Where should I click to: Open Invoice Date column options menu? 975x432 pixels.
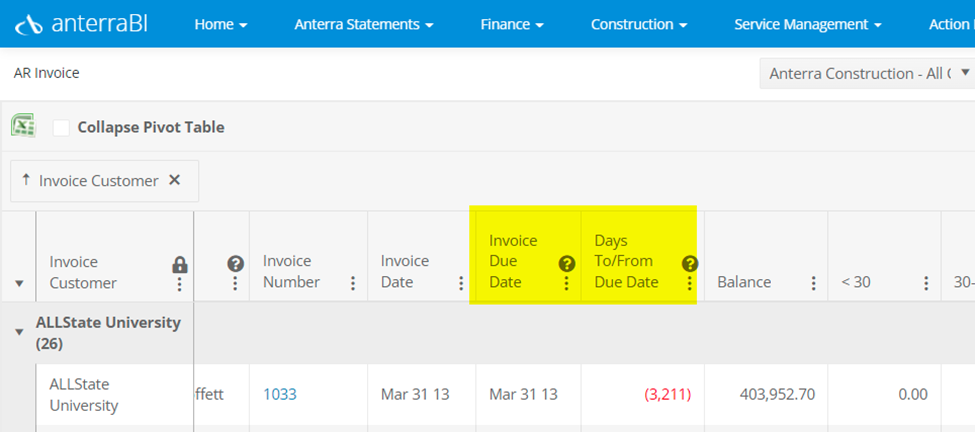tap(461, 283)
